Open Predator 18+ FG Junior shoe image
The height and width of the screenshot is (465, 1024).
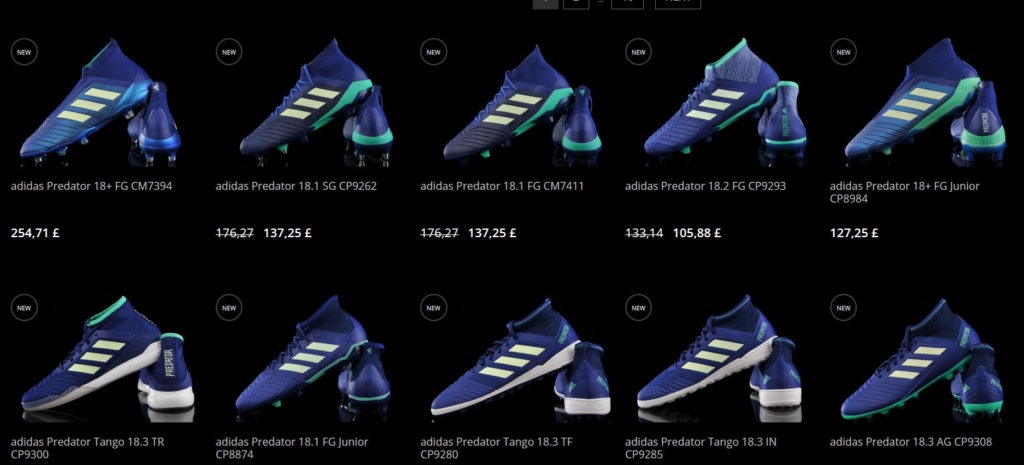point(925,100)
